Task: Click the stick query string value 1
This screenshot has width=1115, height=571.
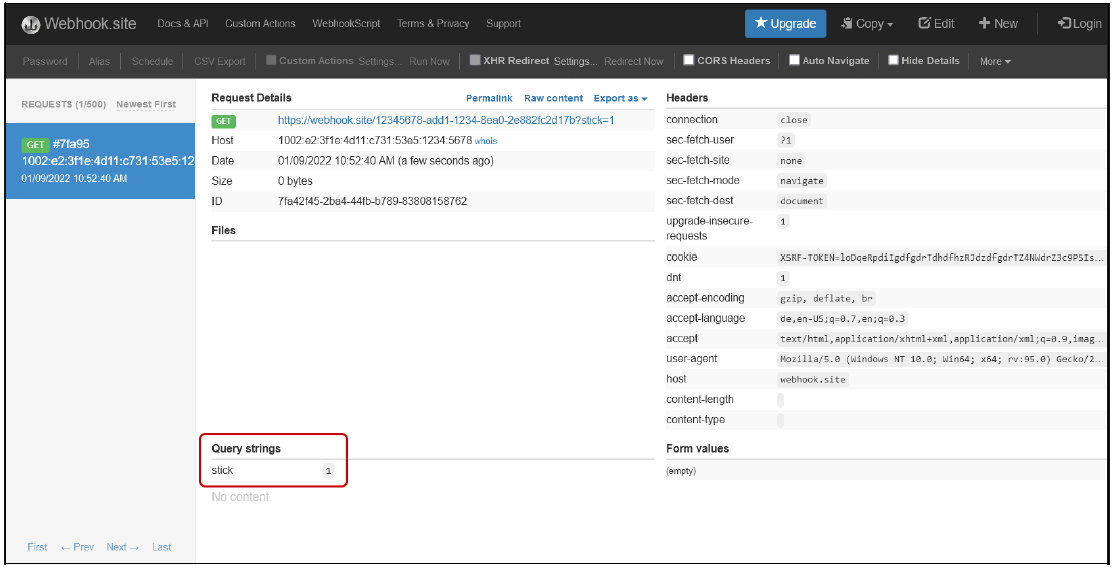Action: pos(328,471)
